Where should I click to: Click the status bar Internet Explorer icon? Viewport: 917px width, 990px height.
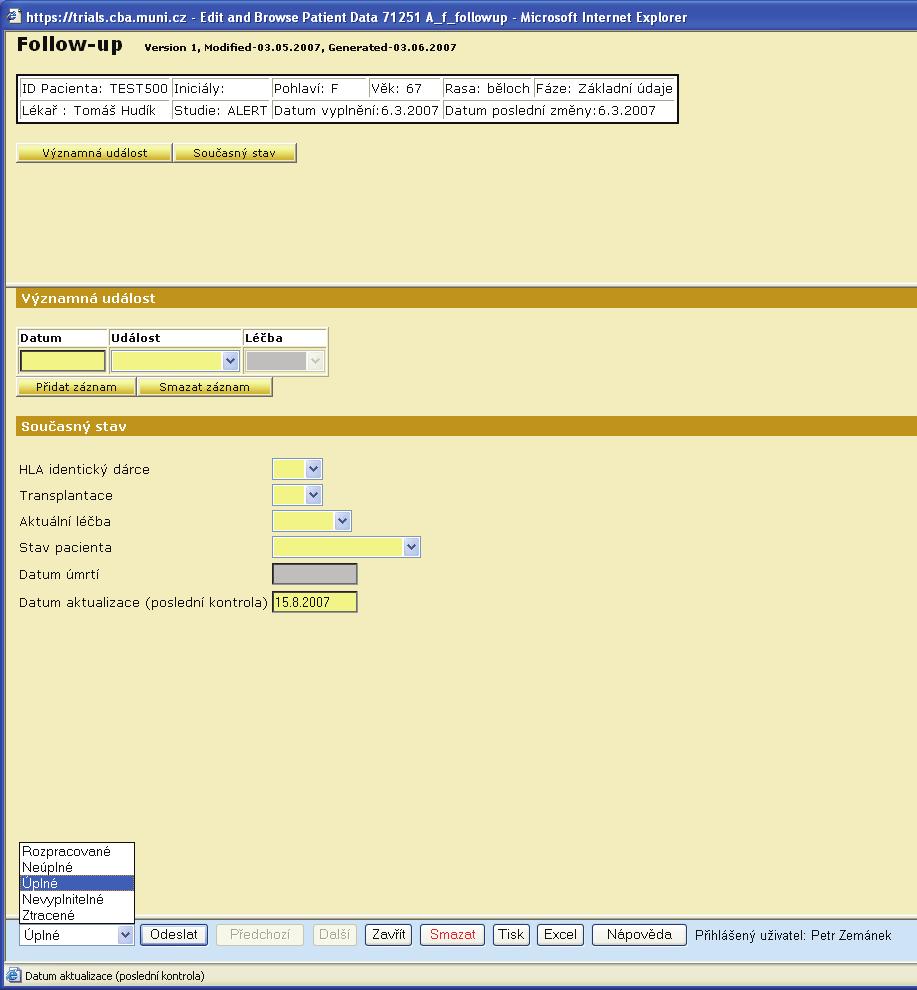13,975
